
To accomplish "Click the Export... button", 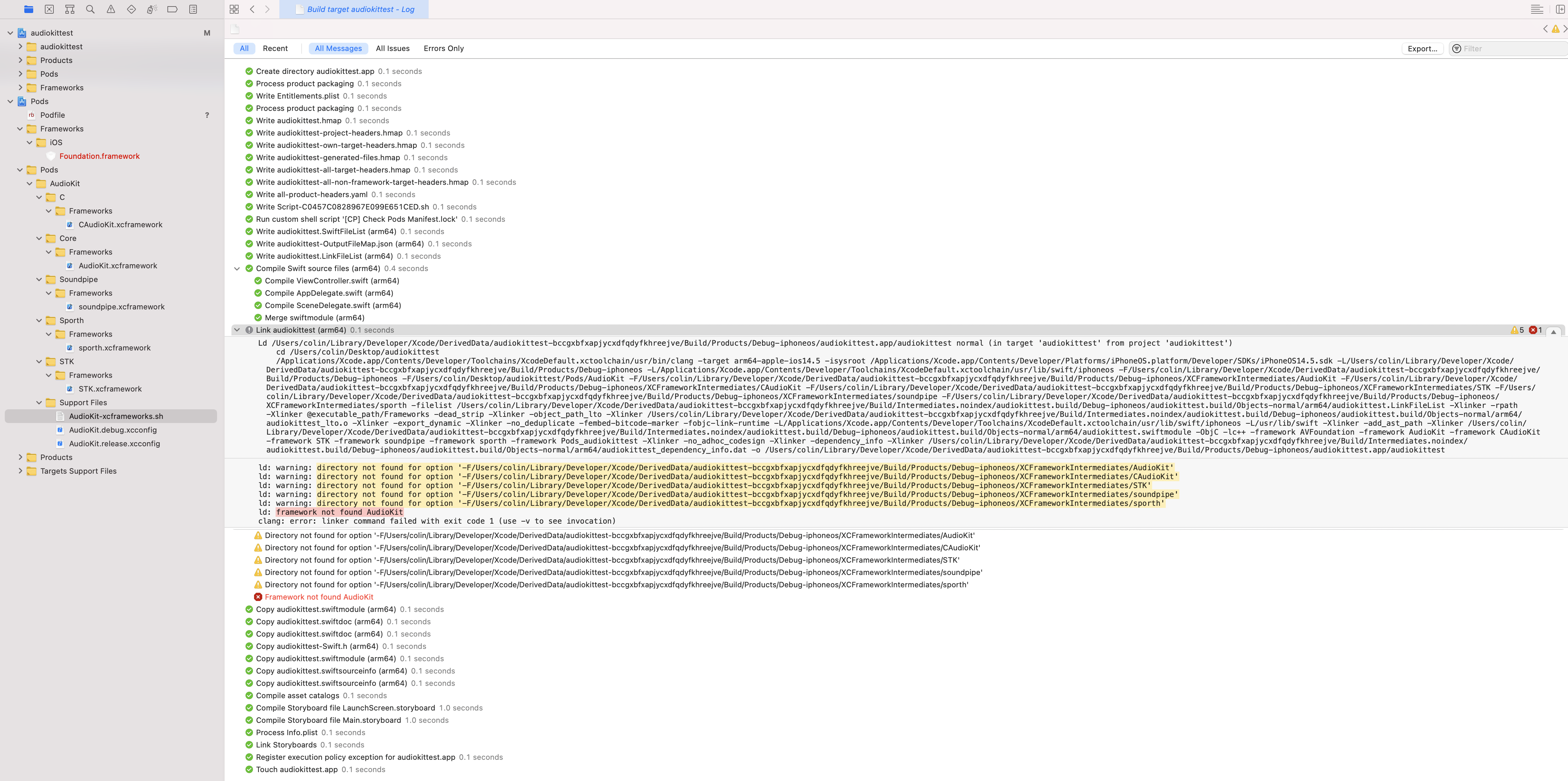I will pyautogui.click(x=1422, y=49).
